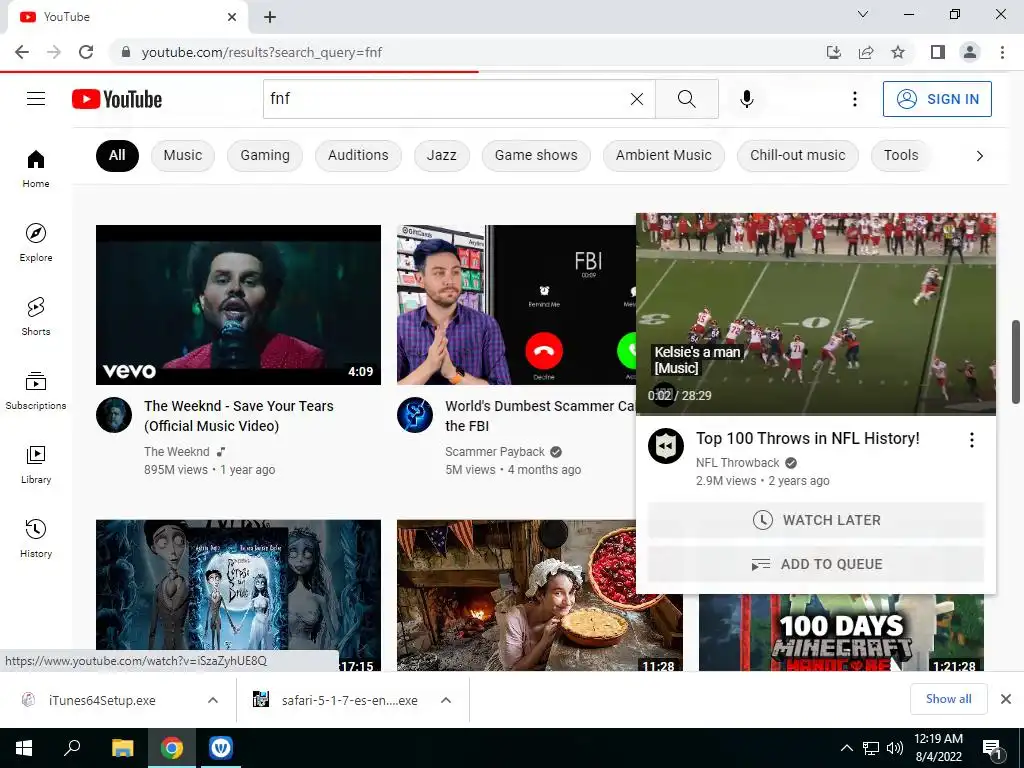Select the Chill-out music filter chip
The width and height of the screenshot is (1024, 768).
point(797,155)
